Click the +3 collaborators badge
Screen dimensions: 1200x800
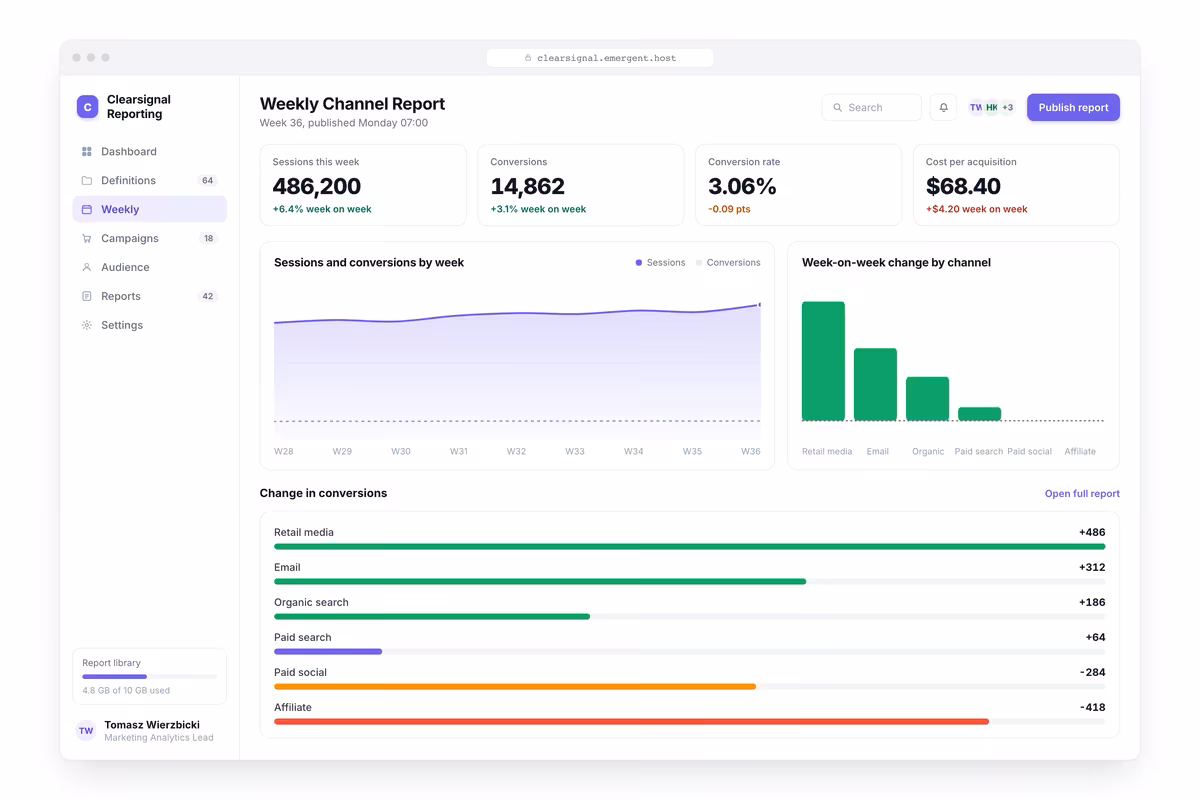click(1007, 108)
